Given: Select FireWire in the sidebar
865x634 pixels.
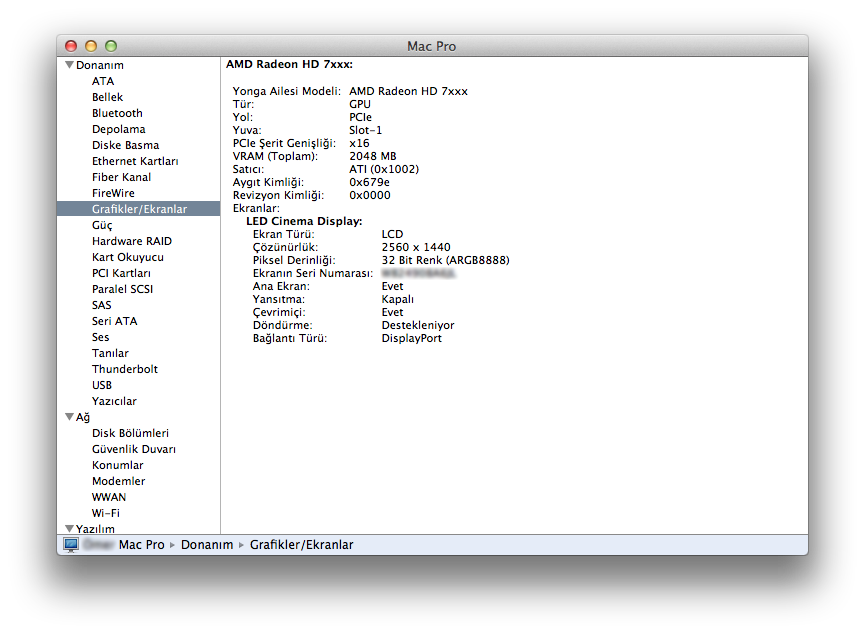Looking at the screenshot, I should click(113, 193).
